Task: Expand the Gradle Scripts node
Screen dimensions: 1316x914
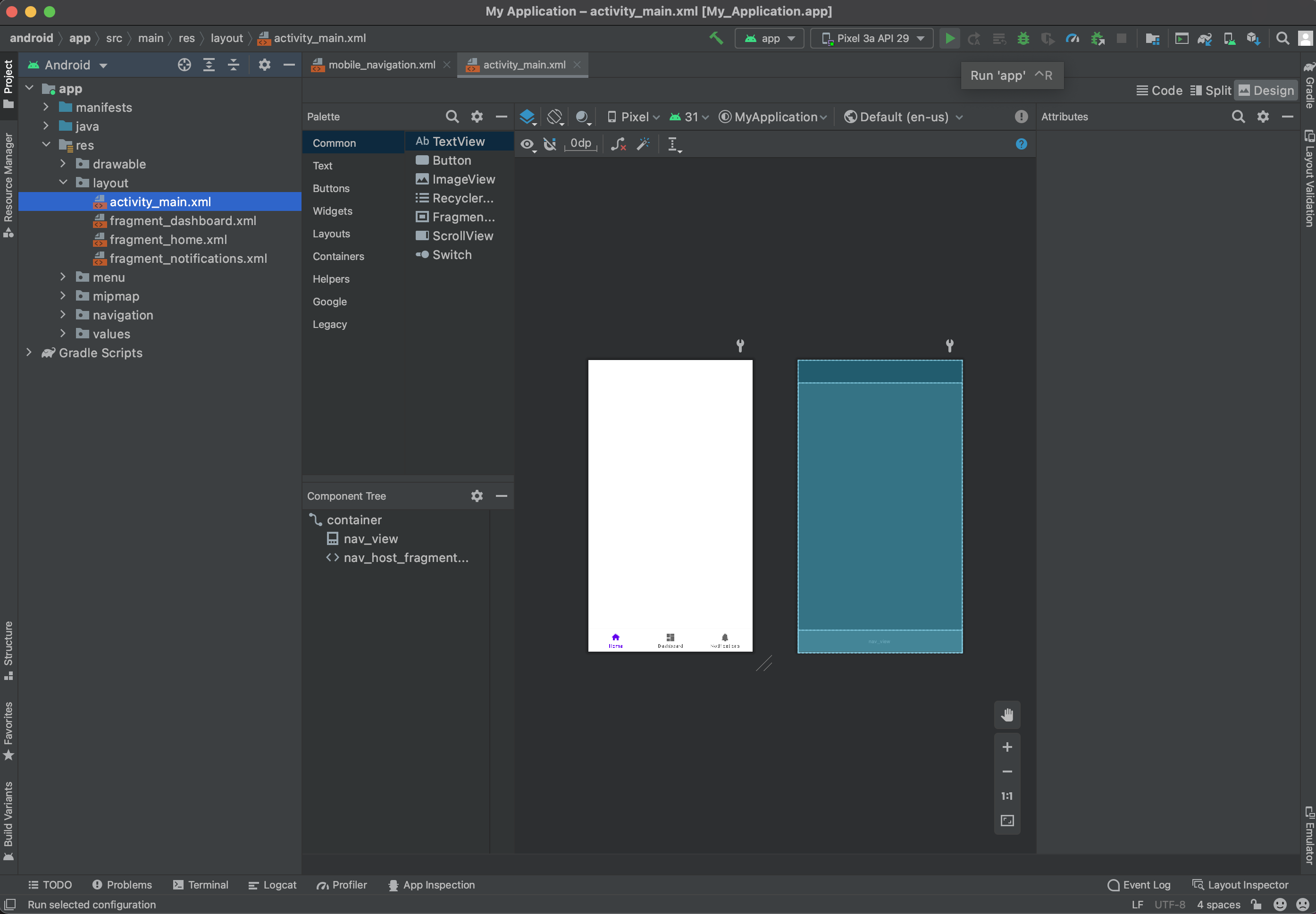Action: pyautogui.click(x=29, y=353)
